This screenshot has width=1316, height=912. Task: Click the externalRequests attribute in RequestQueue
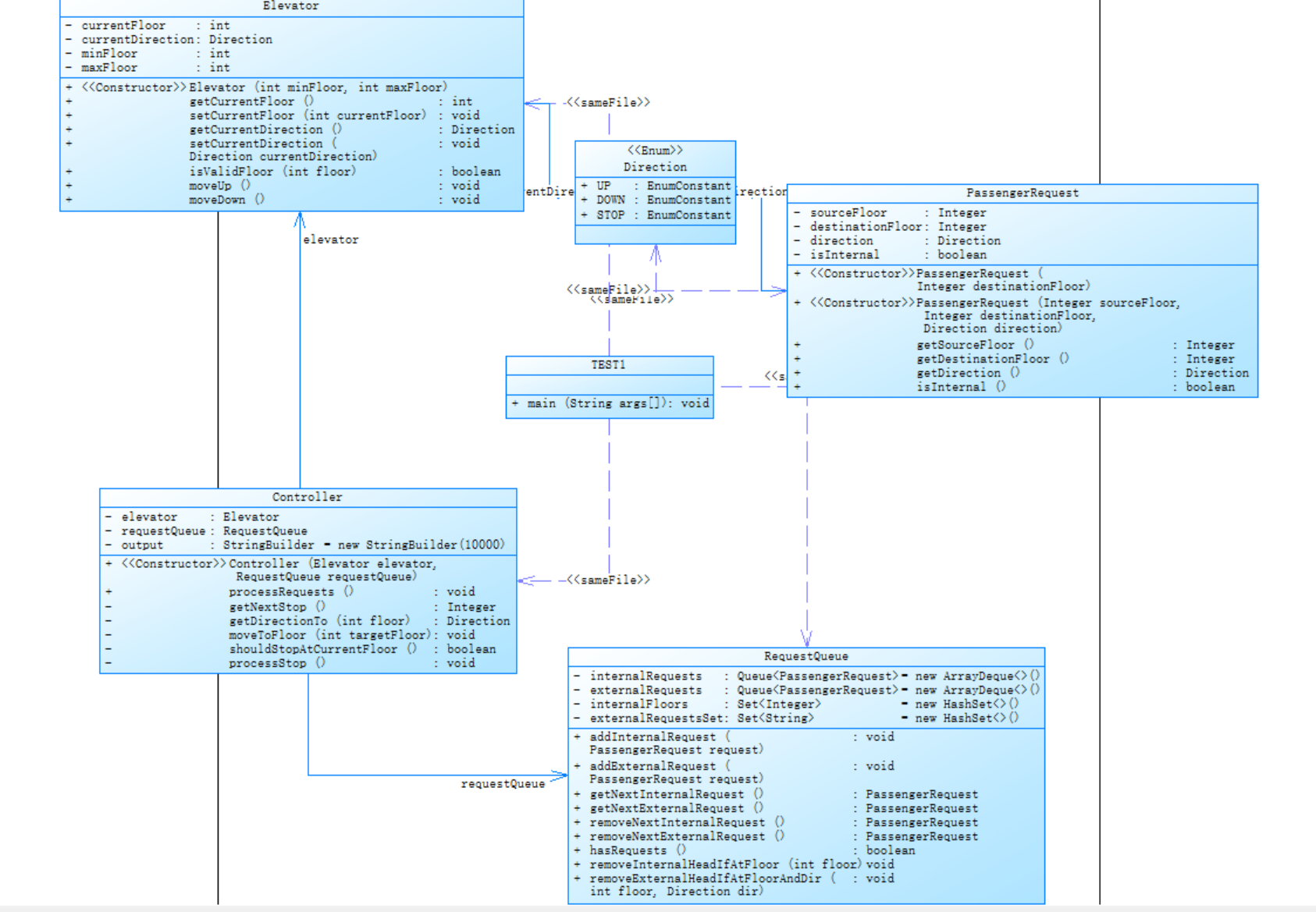pyautogui.click(x=806, y=690)
